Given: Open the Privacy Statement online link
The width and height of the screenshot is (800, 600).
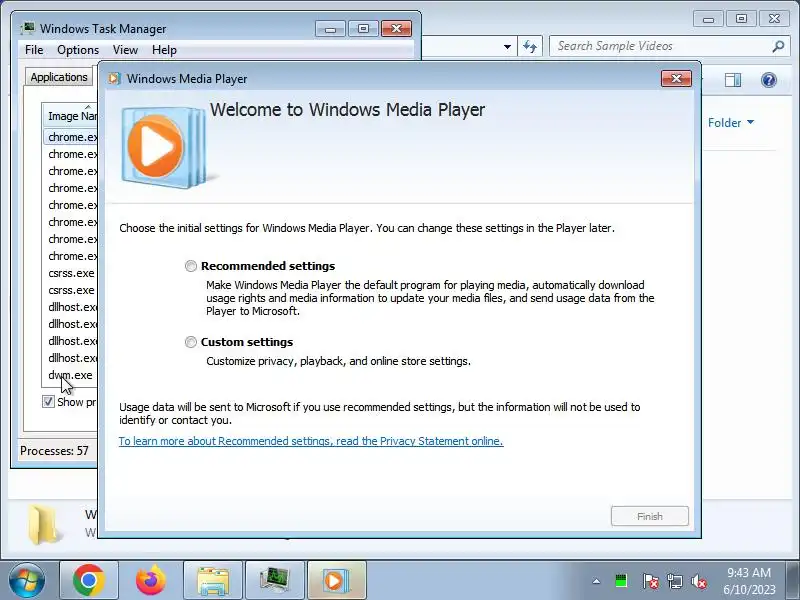Looking at the screenshot, I should click(311, 441).
